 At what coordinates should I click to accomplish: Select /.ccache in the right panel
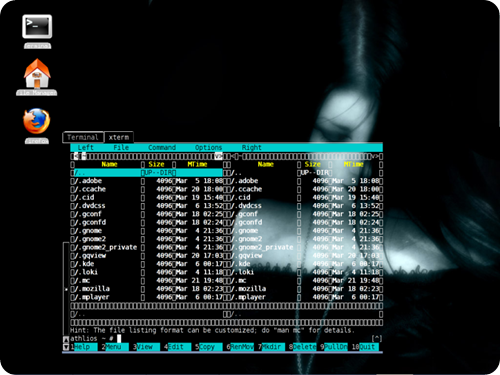[x=305, y=189]
